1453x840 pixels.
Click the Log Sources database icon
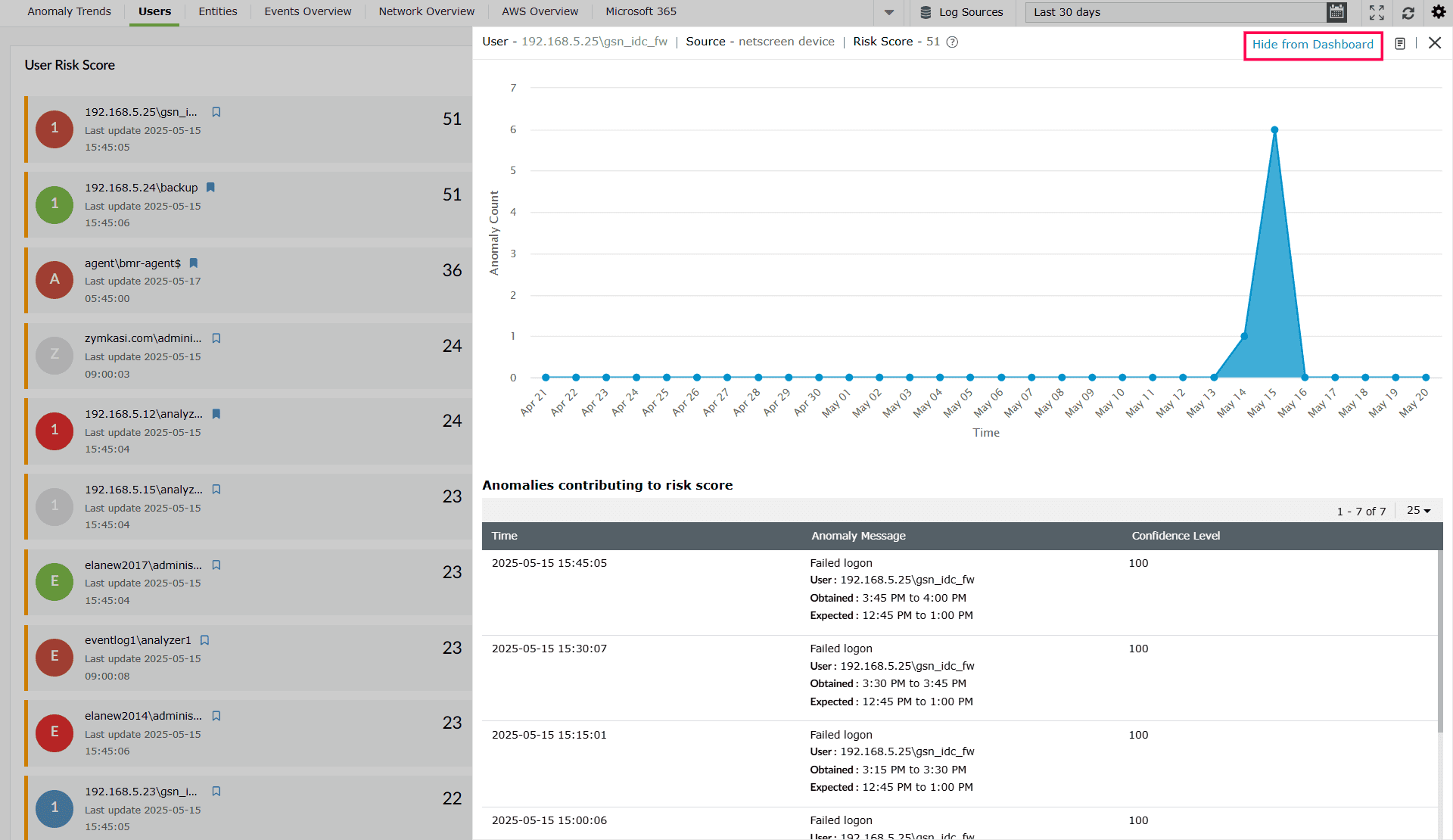tap(926, 12)
